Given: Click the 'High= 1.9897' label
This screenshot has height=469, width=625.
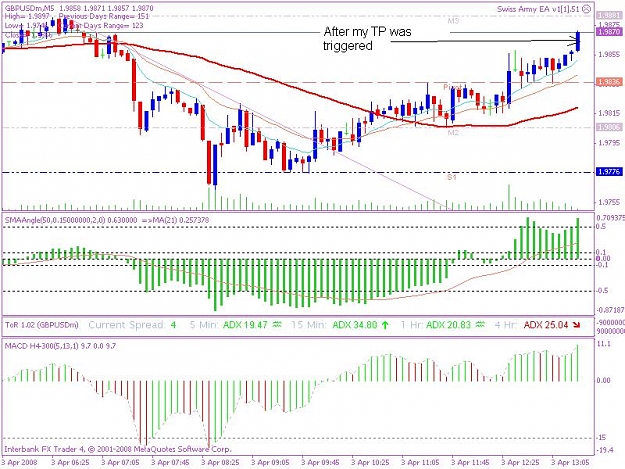Looking at the screenshot, I should tap(27, 16).
